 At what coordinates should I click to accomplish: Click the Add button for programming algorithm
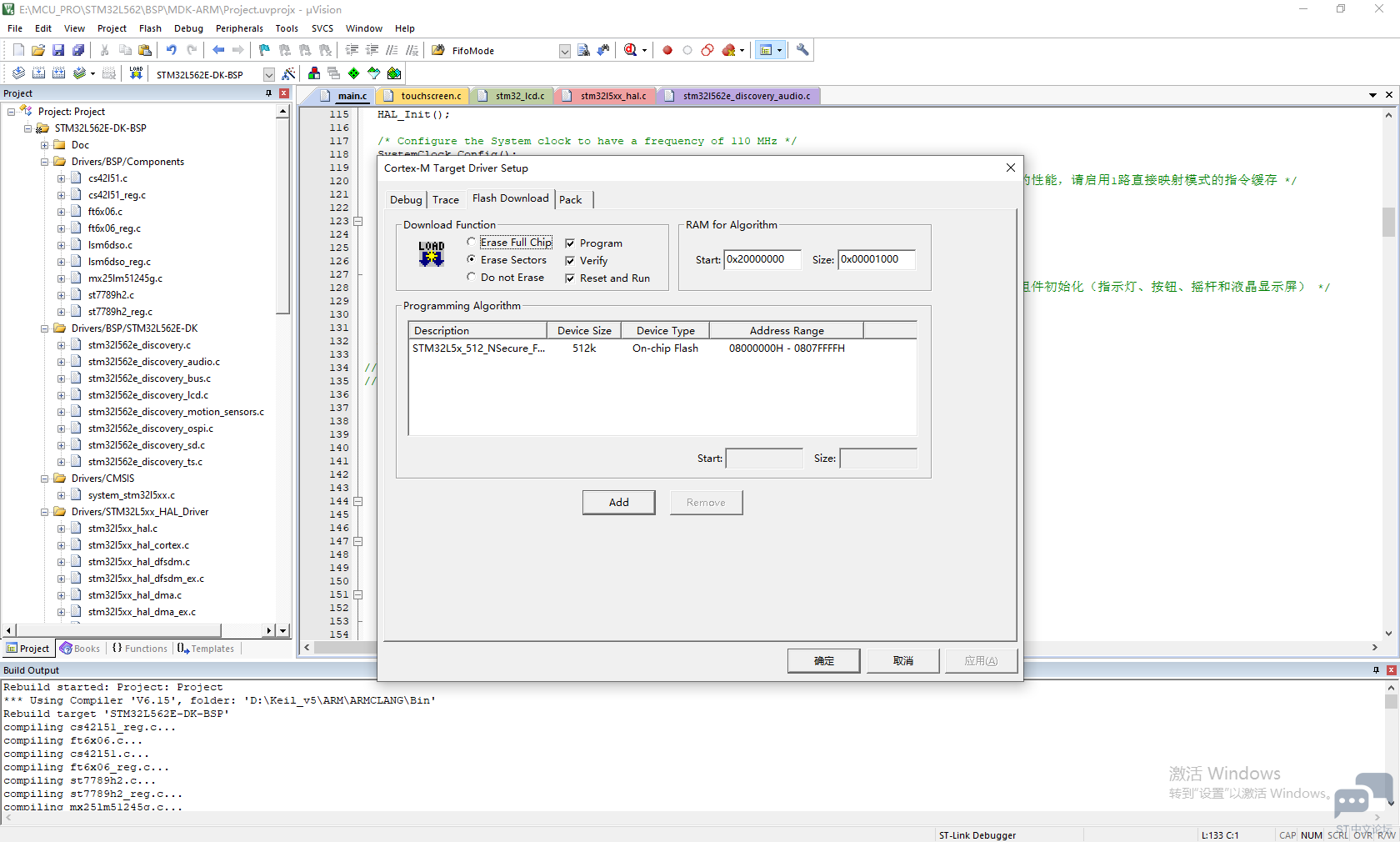[x=619, y=502]
